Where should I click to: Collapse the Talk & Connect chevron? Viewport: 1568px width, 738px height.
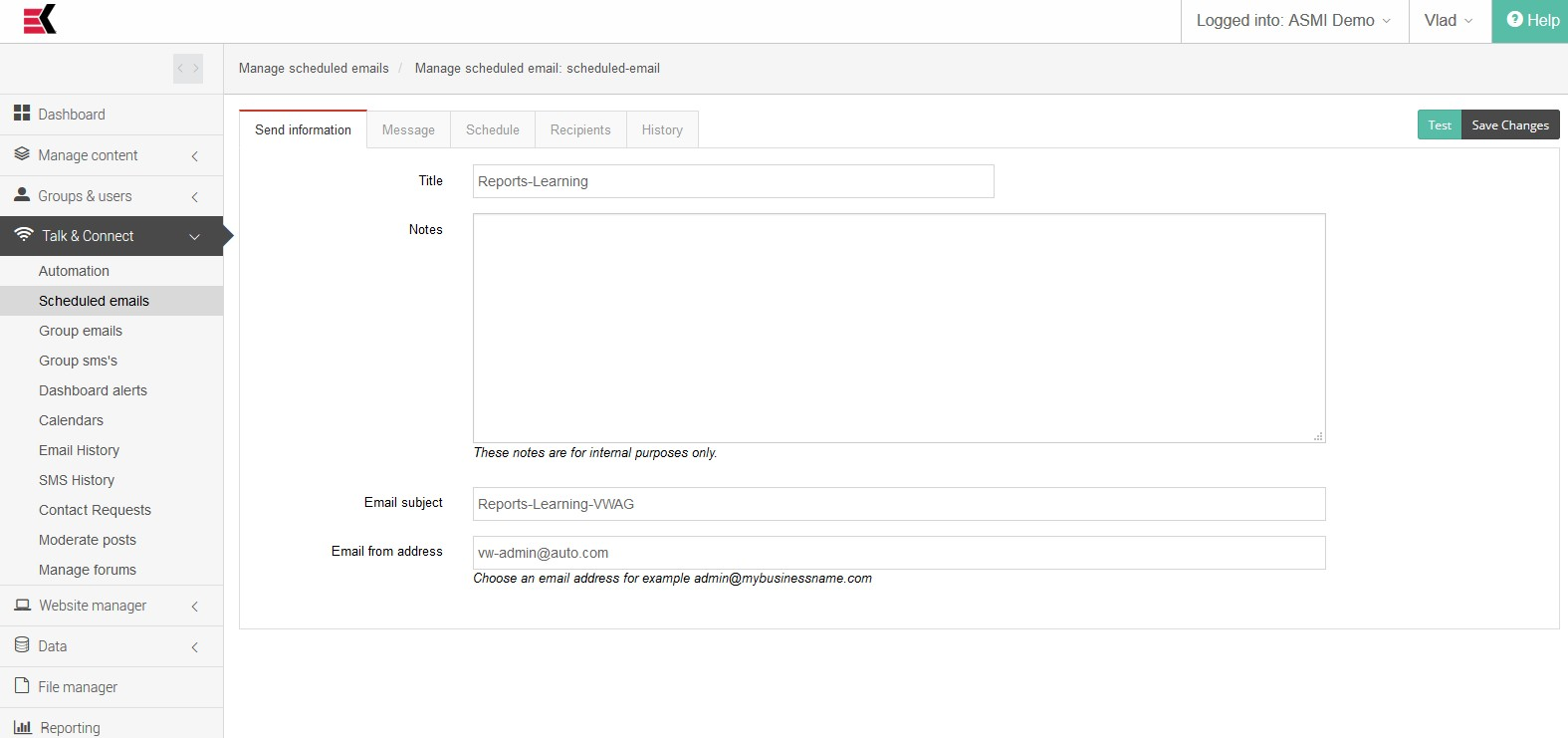(x=195, y=237)
